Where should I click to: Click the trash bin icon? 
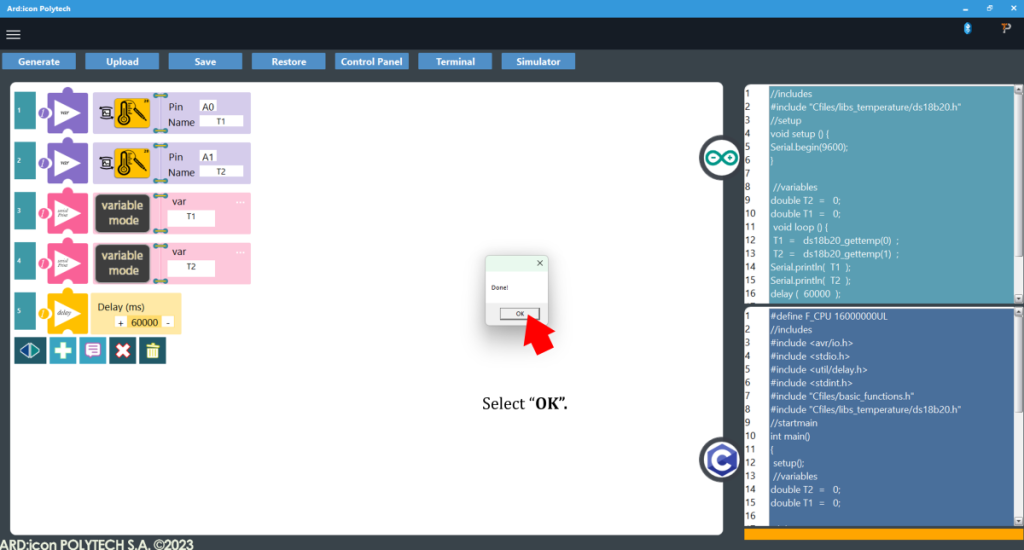tap(152, 350)
